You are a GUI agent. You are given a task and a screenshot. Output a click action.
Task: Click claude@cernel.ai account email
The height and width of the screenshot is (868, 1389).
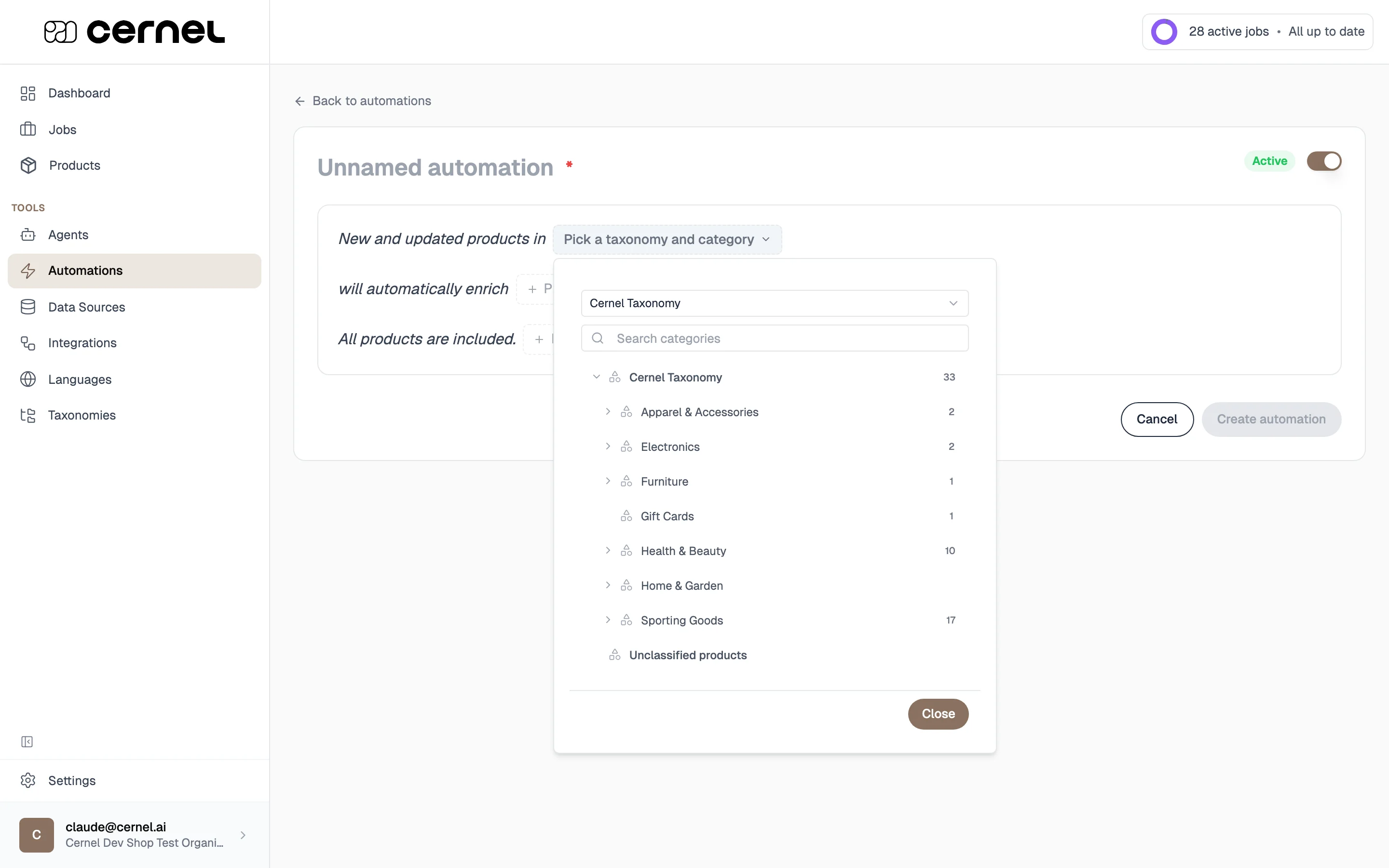click(115, 827)
